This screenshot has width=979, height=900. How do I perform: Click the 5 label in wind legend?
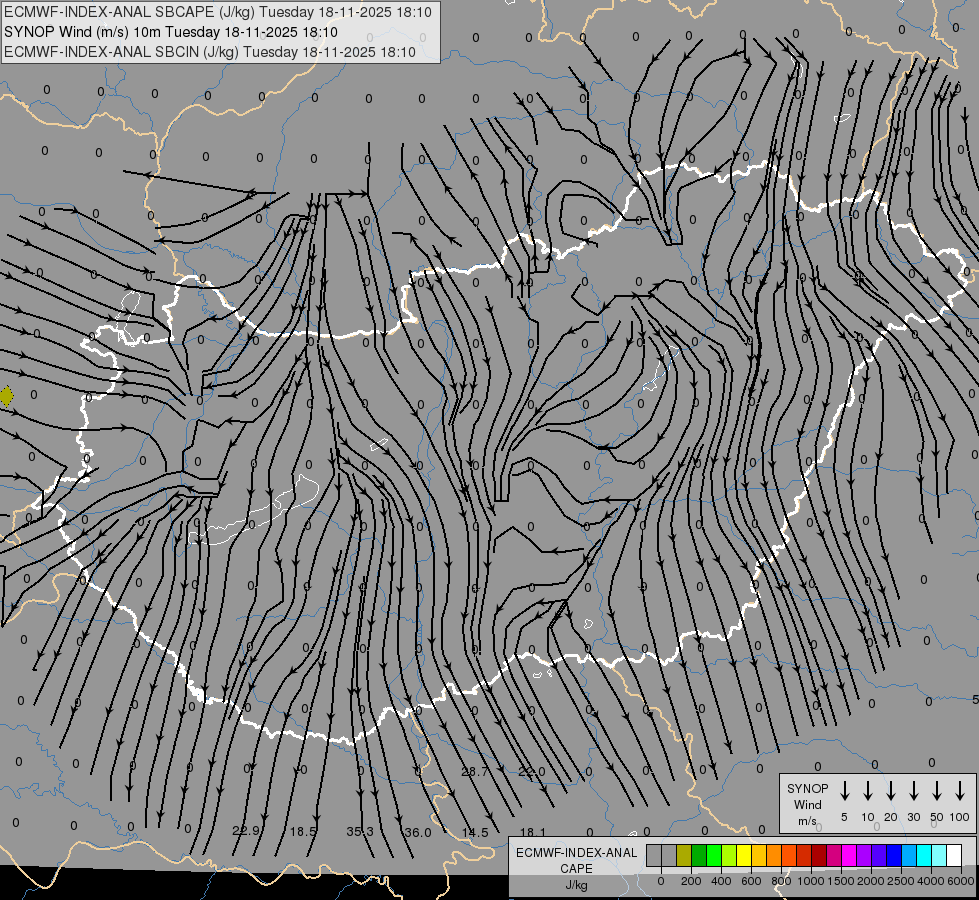[844, 817]
